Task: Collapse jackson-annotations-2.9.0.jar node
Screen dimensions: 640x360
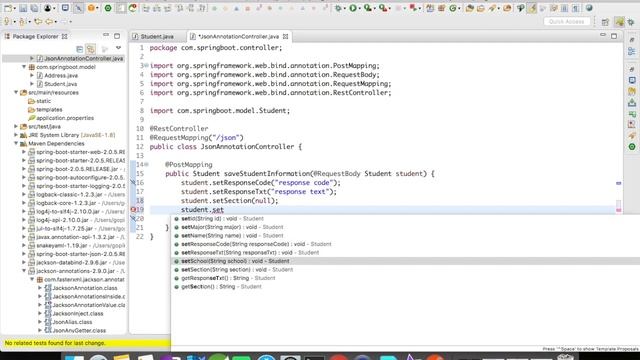Action: click(x=24, y=271)
